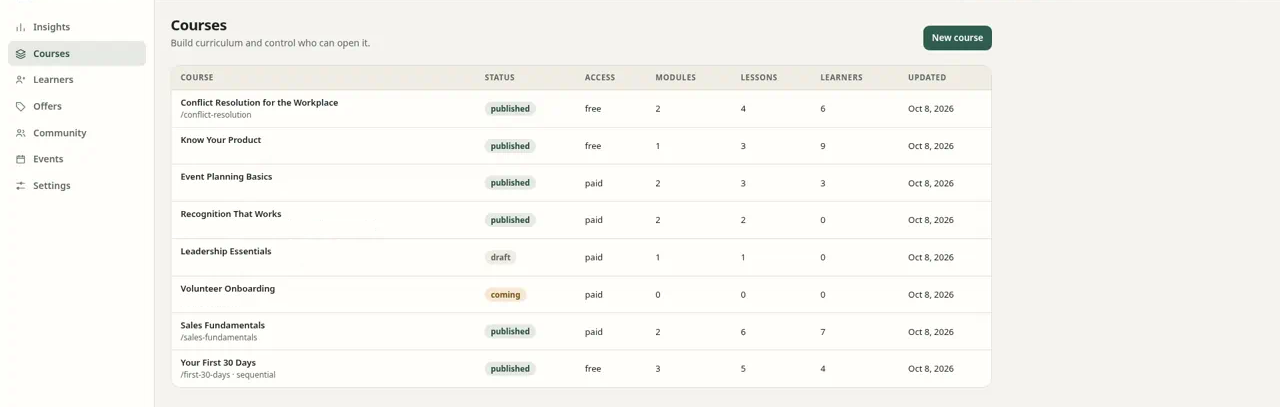Click the UPDATED column header

coord(927,77)
